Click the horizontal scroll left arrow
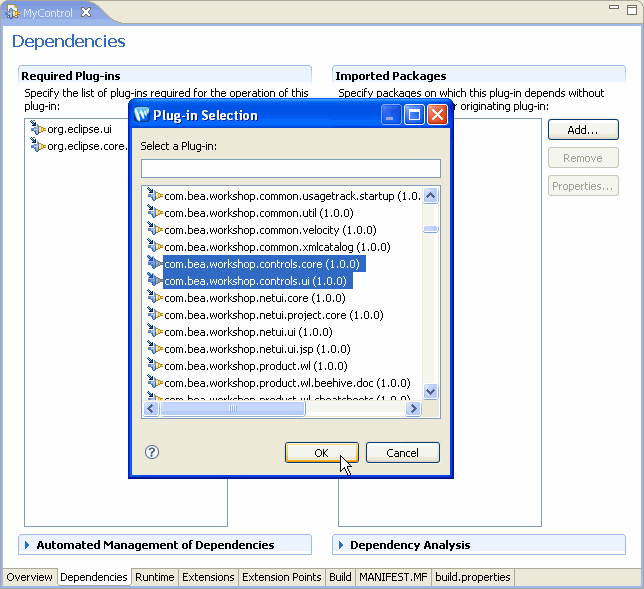 [x=151, y=408]
